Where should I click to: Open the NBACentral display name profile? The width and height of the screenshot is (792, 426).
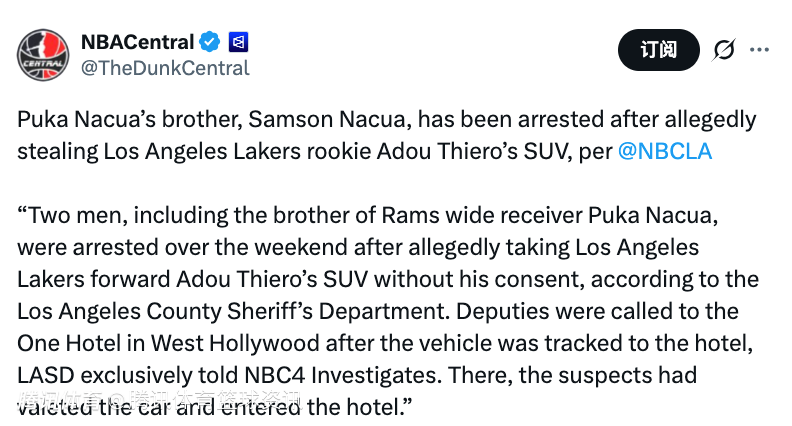(137, 42)
